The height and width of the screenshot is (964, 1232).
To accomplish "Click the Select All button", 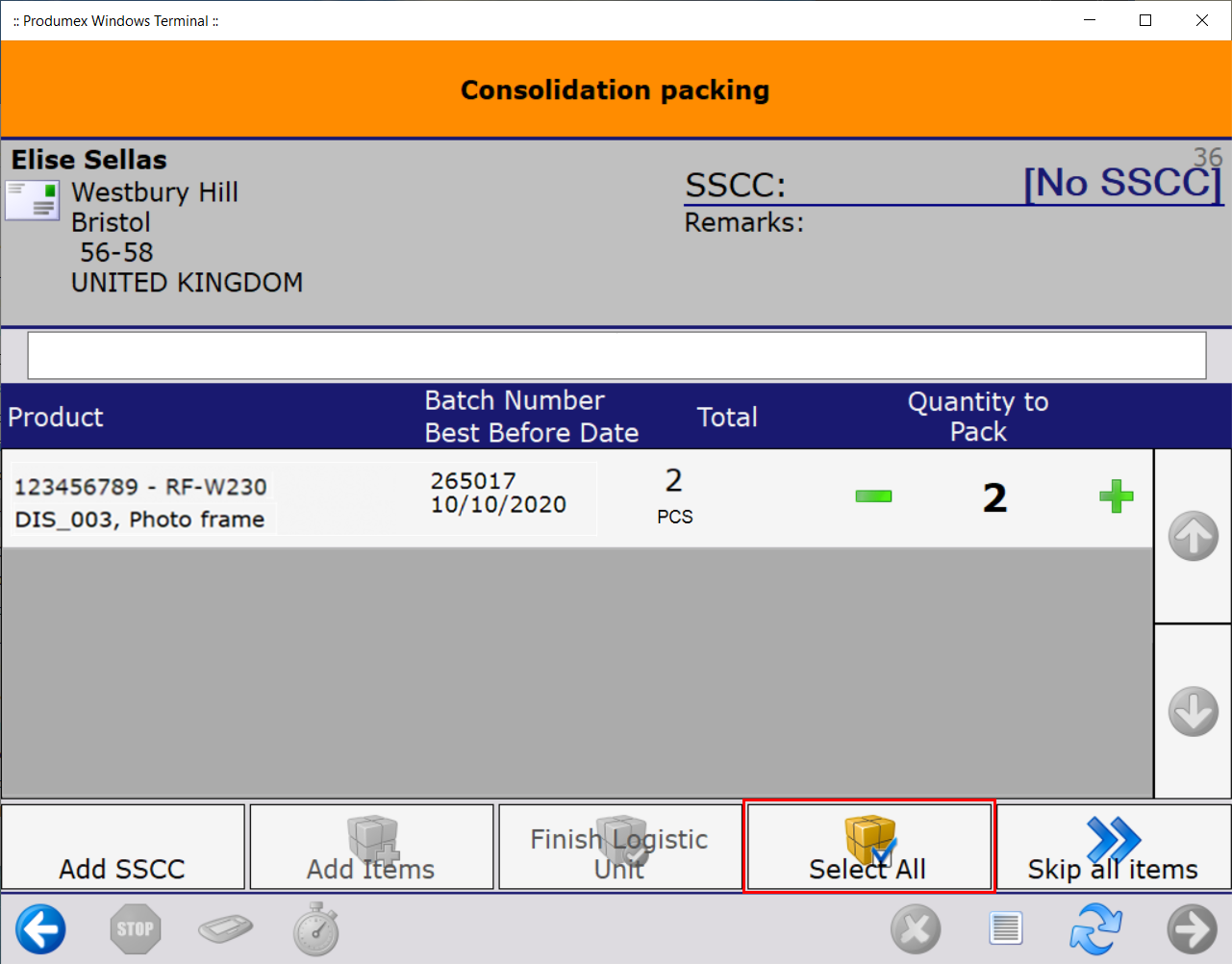I will [868, 848].
